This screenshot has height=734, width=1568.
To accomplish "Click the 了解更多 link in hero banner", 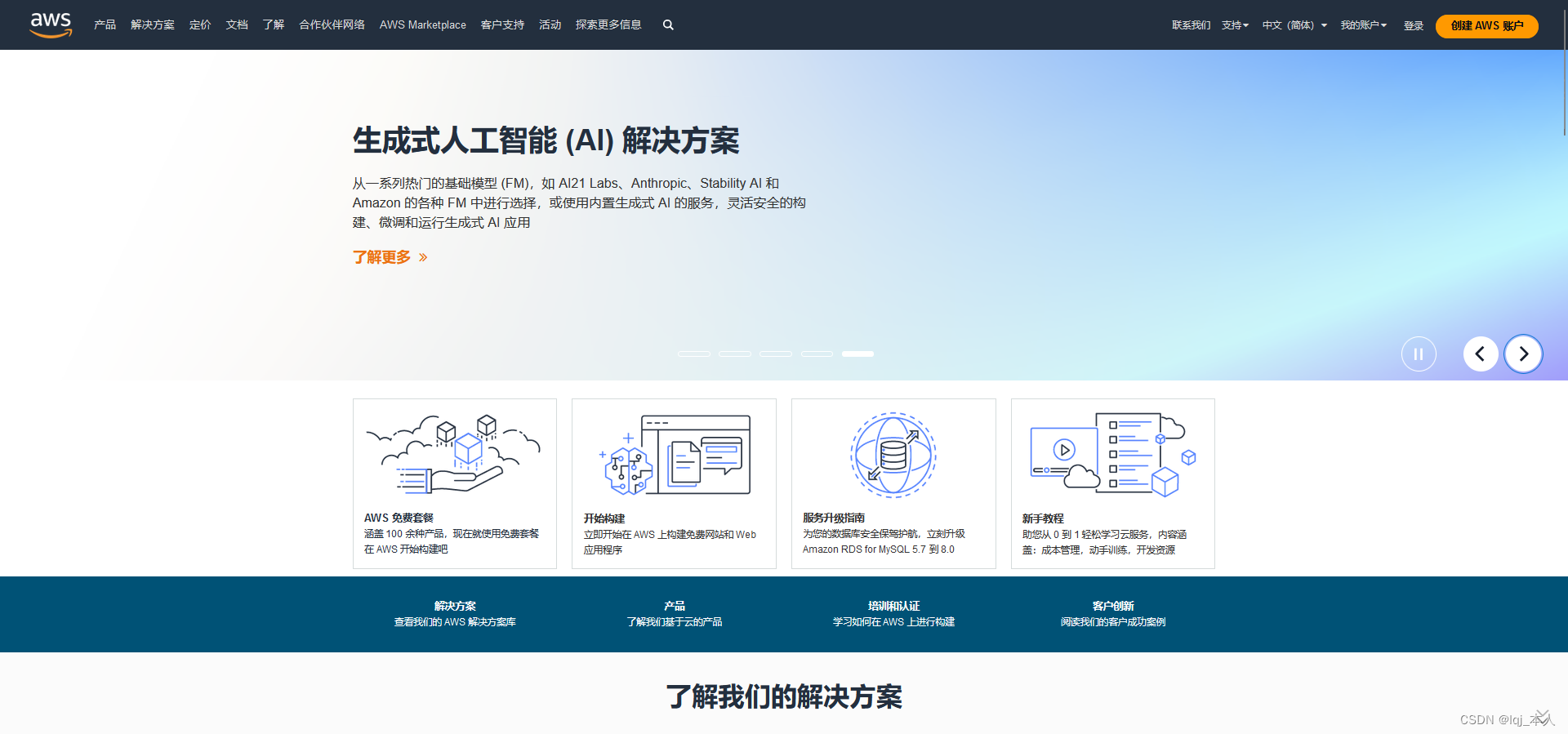I will (390, 257).
